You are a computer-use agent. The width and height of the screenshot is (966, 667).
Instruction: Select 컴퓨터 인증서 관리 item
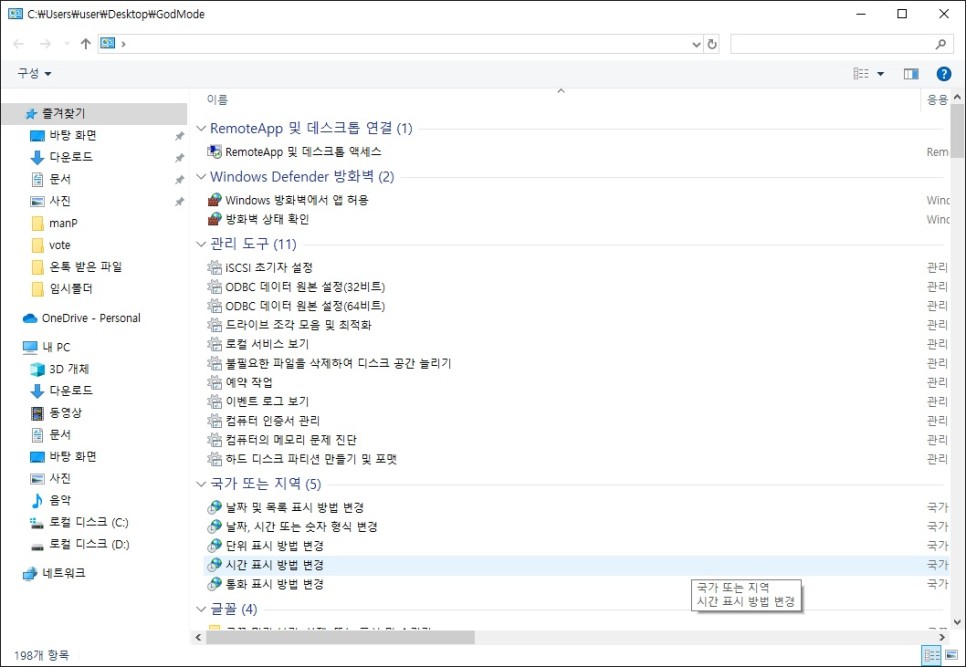coord(273,421)
